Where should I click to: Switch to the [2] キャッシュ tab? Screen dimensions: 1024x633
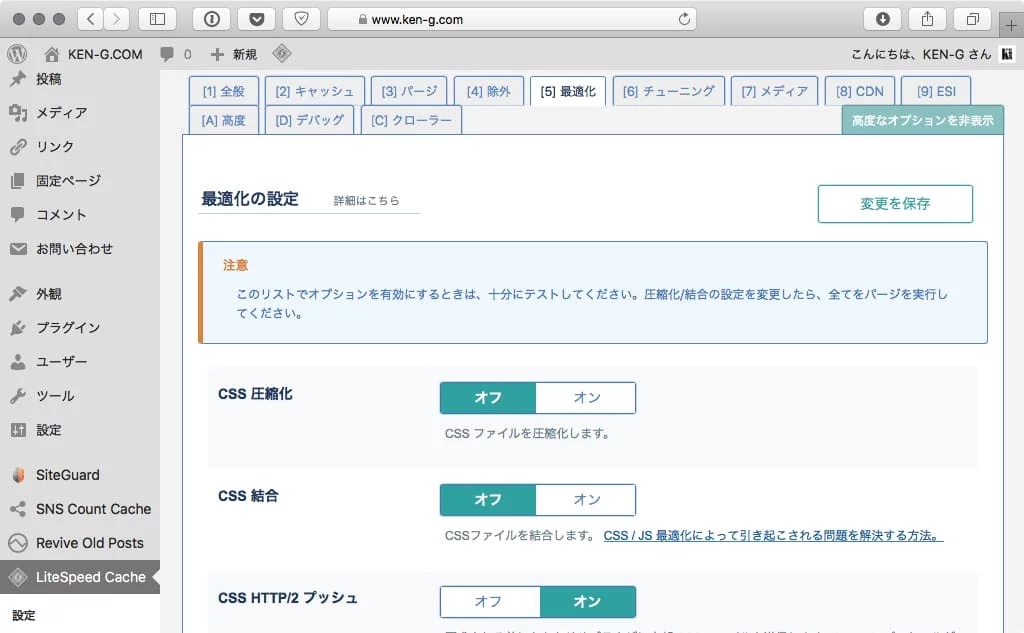pyautogui.click(x=315, y=91)
